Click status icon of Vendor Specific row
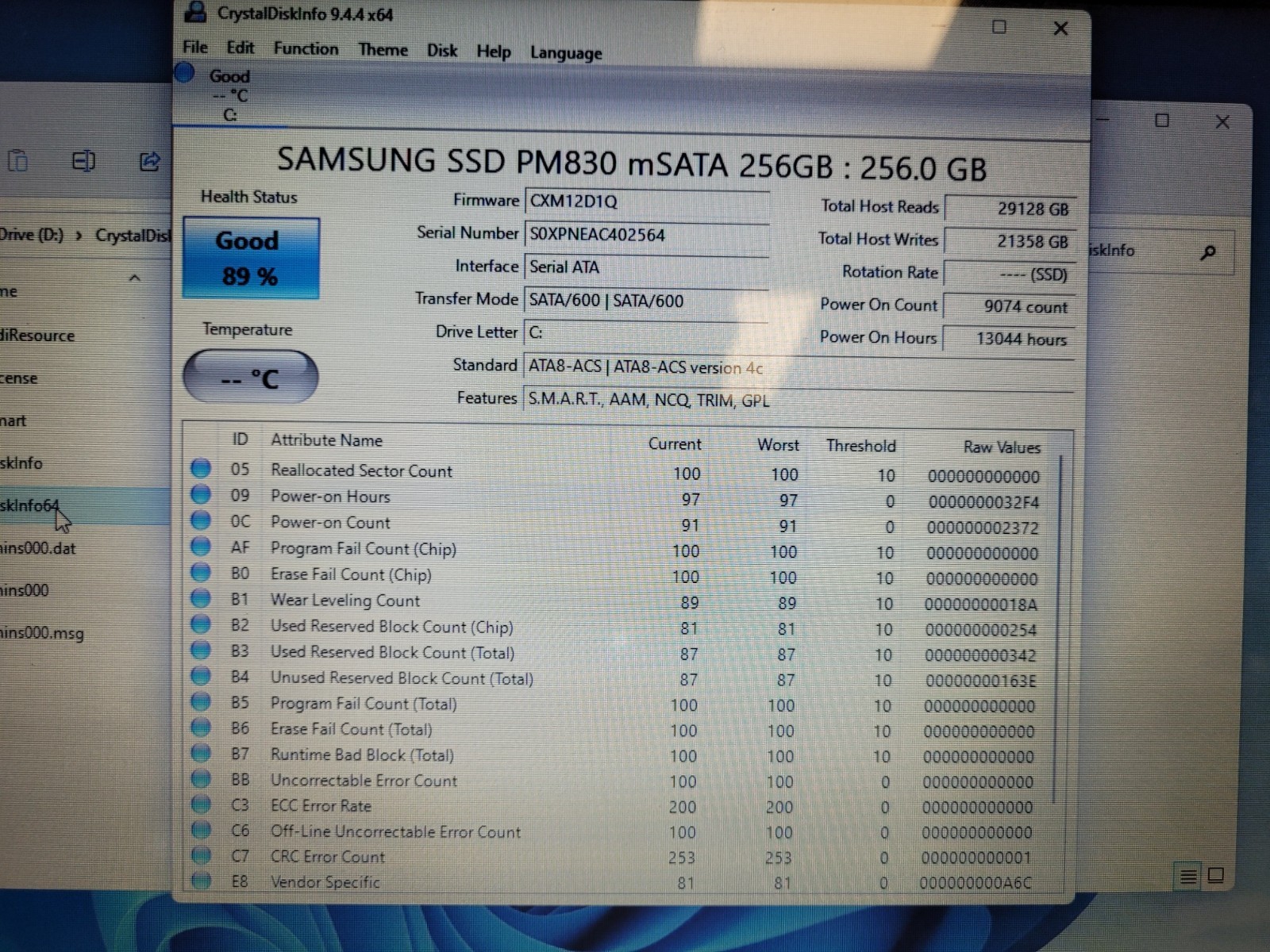 (201, 880)
